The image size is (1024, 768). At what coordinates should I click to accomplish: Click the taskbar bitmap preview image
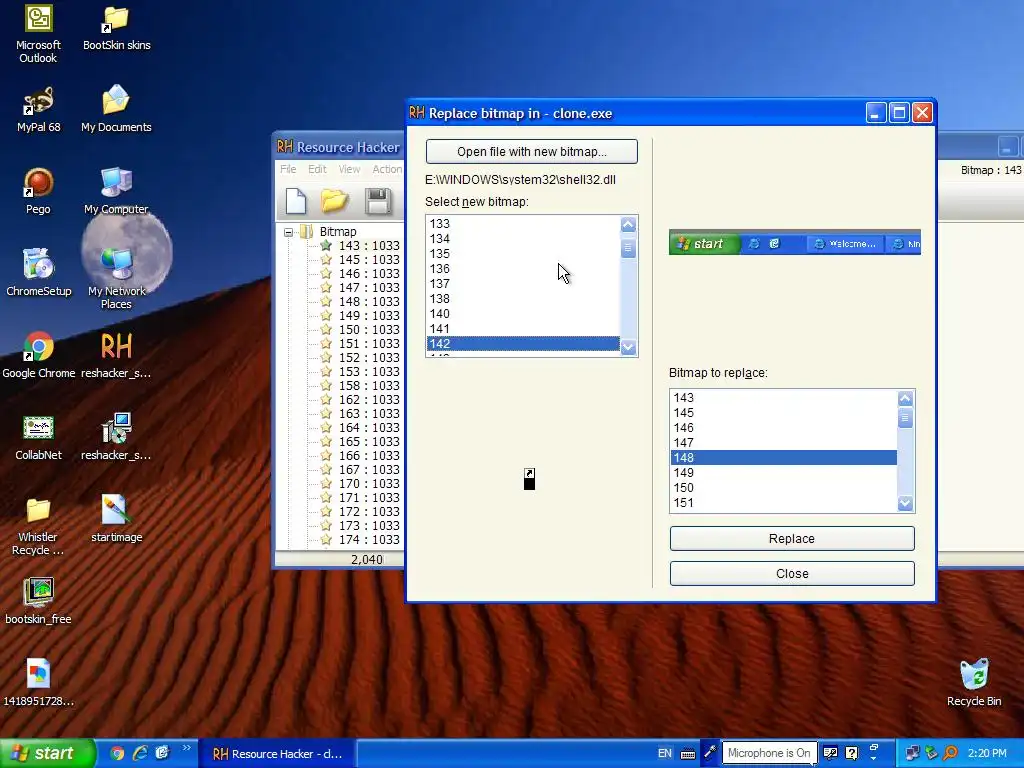[x=795, y=243]
